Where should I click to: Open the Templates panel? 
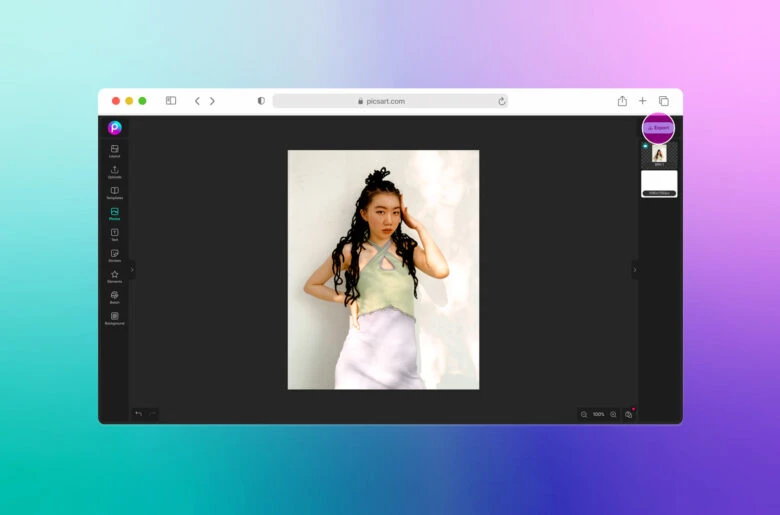point(114,192)
